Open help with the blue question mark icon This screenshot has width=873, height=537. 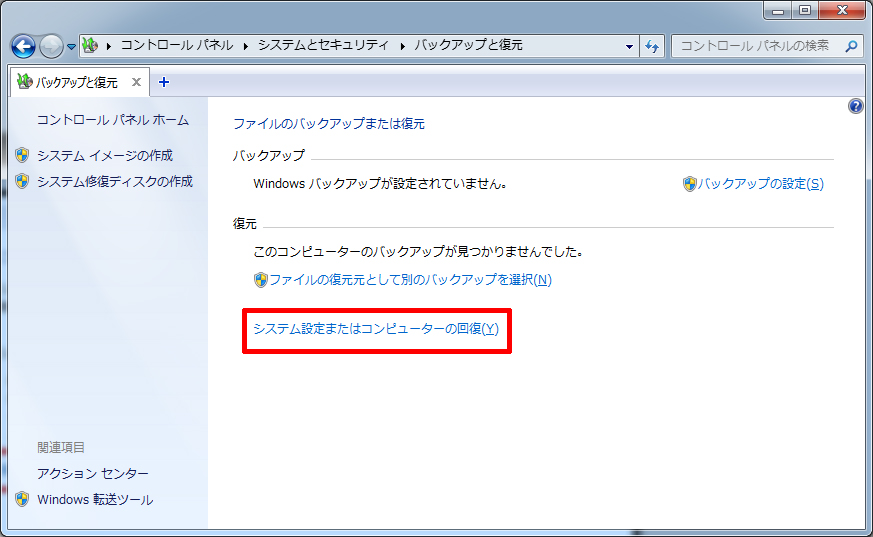coord(855,106)
